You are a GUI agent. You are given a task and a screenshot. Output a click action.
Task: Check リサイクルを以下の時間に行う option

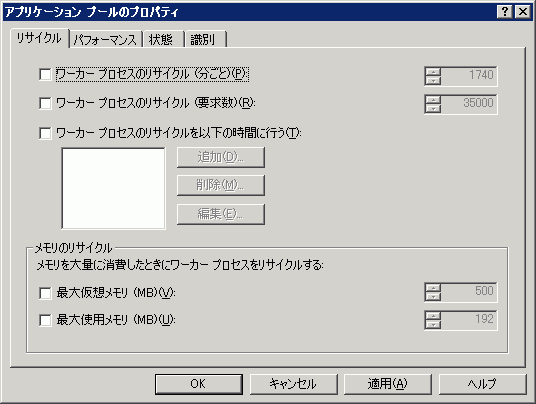point(45,133)
